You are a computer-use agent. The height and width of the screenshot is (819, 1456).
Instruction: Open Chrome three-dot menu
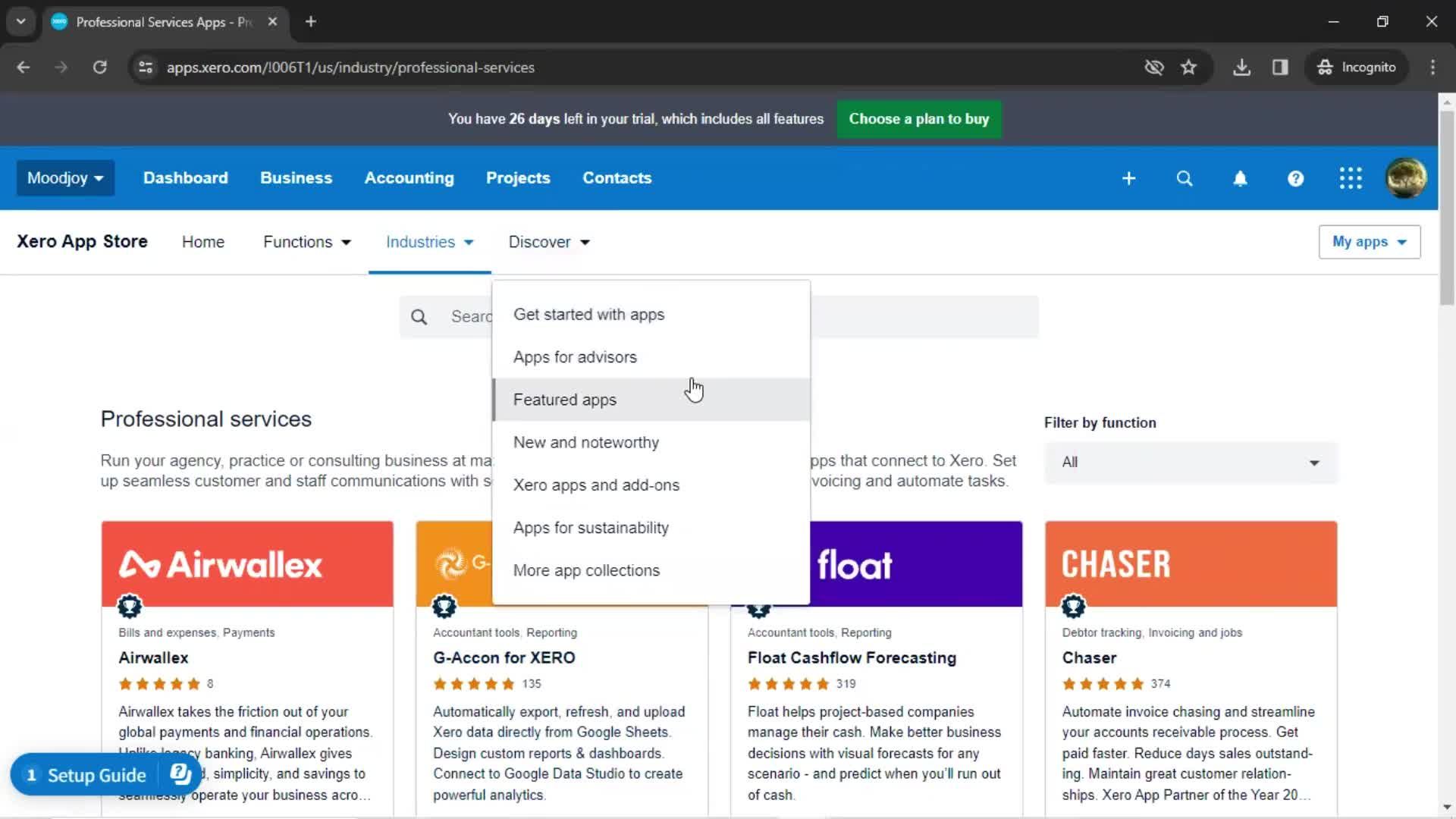click(1432, 67)
